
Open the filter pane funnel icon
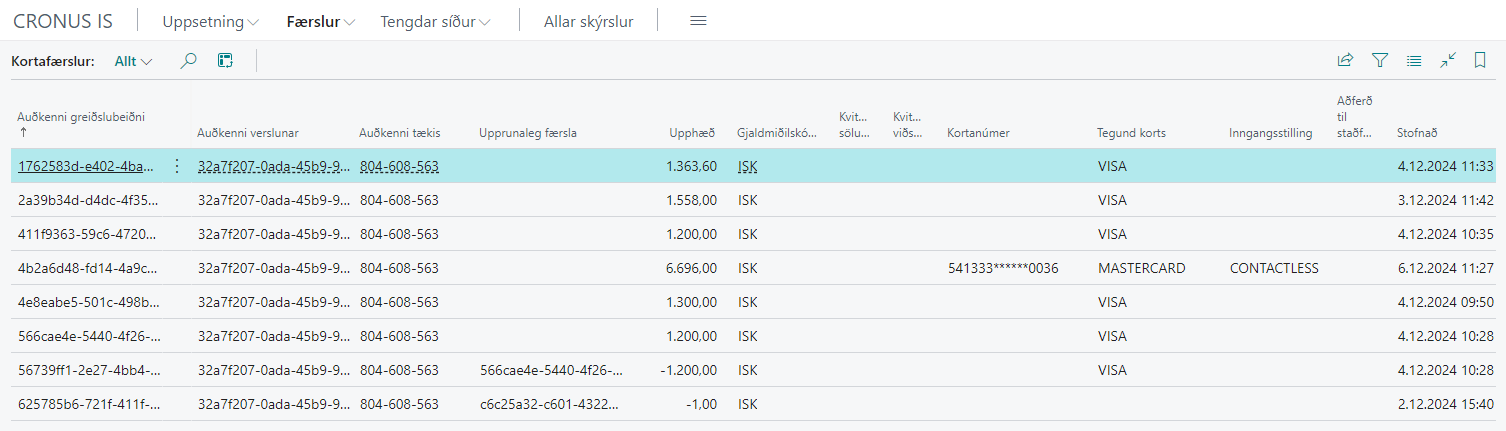coord(1380,61)
